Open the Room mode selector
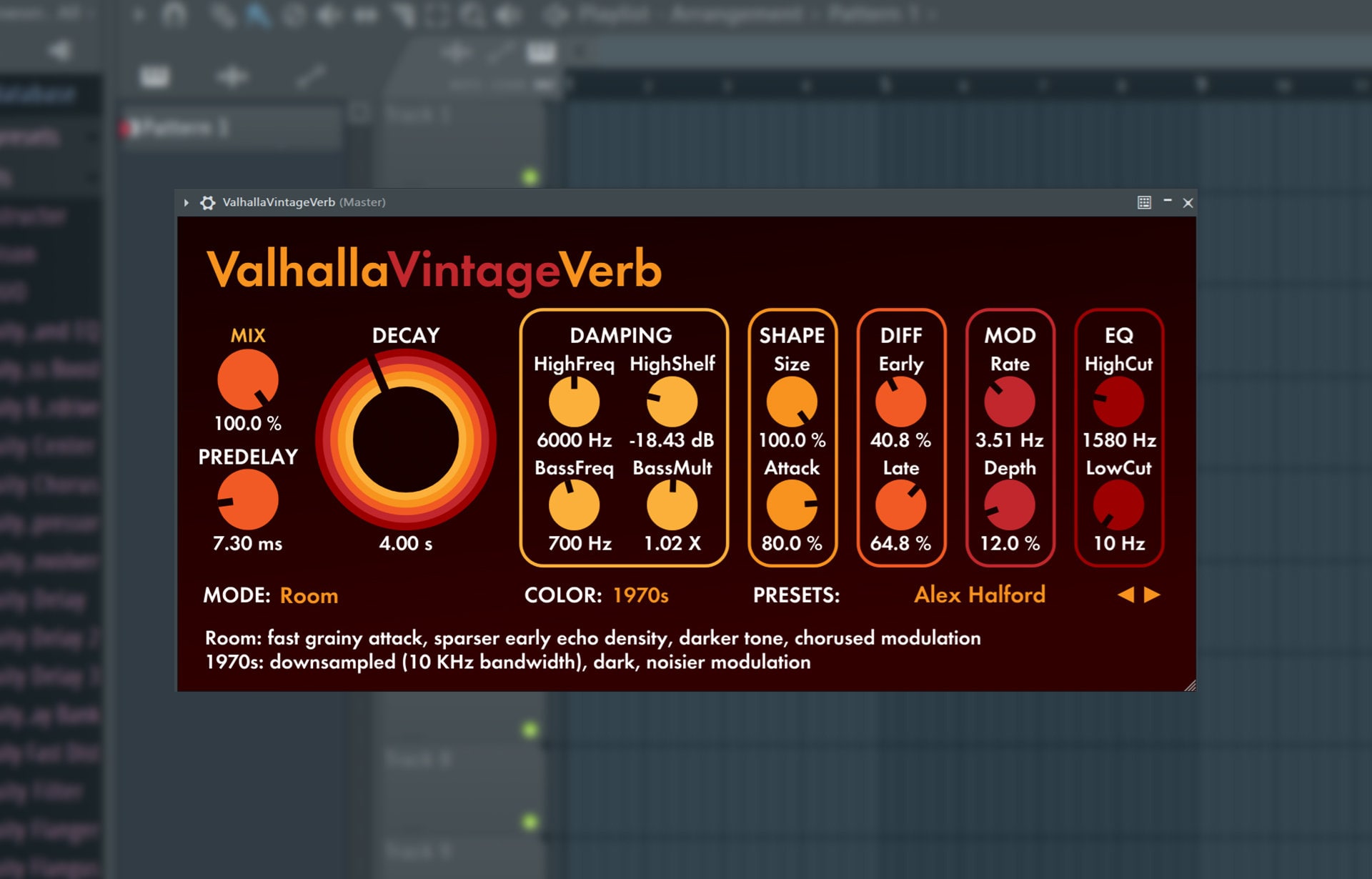This screenshot has width=1372, height=879. pyautogui.click(x=309, y=595)
